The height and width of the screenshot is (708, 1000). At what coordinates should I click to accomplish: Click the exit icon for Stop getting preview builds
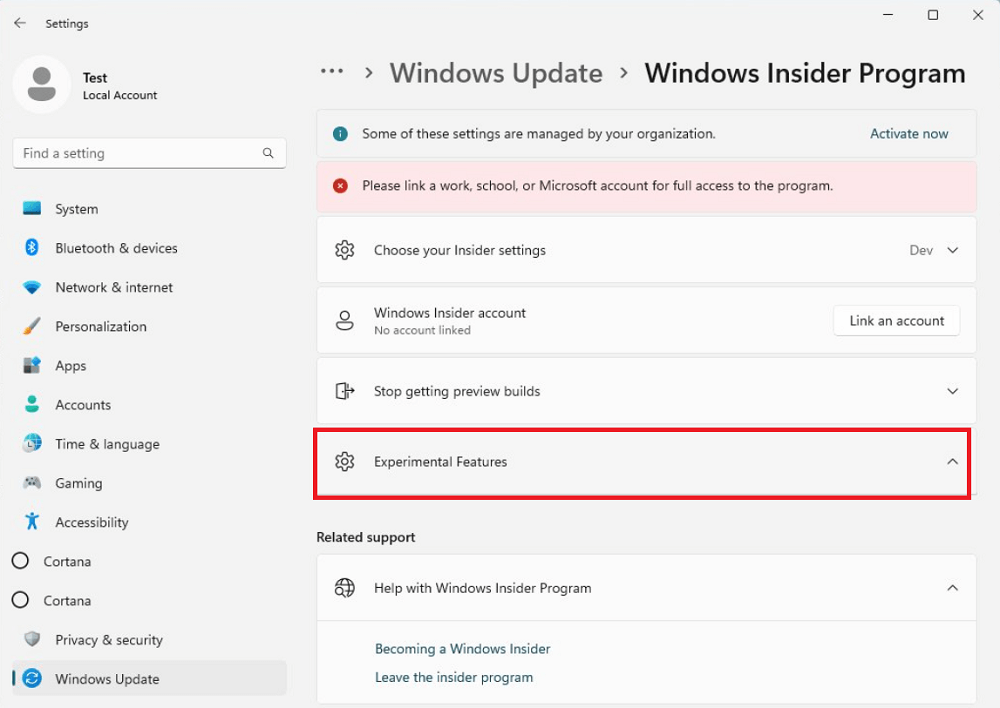[x=344, y=391]
